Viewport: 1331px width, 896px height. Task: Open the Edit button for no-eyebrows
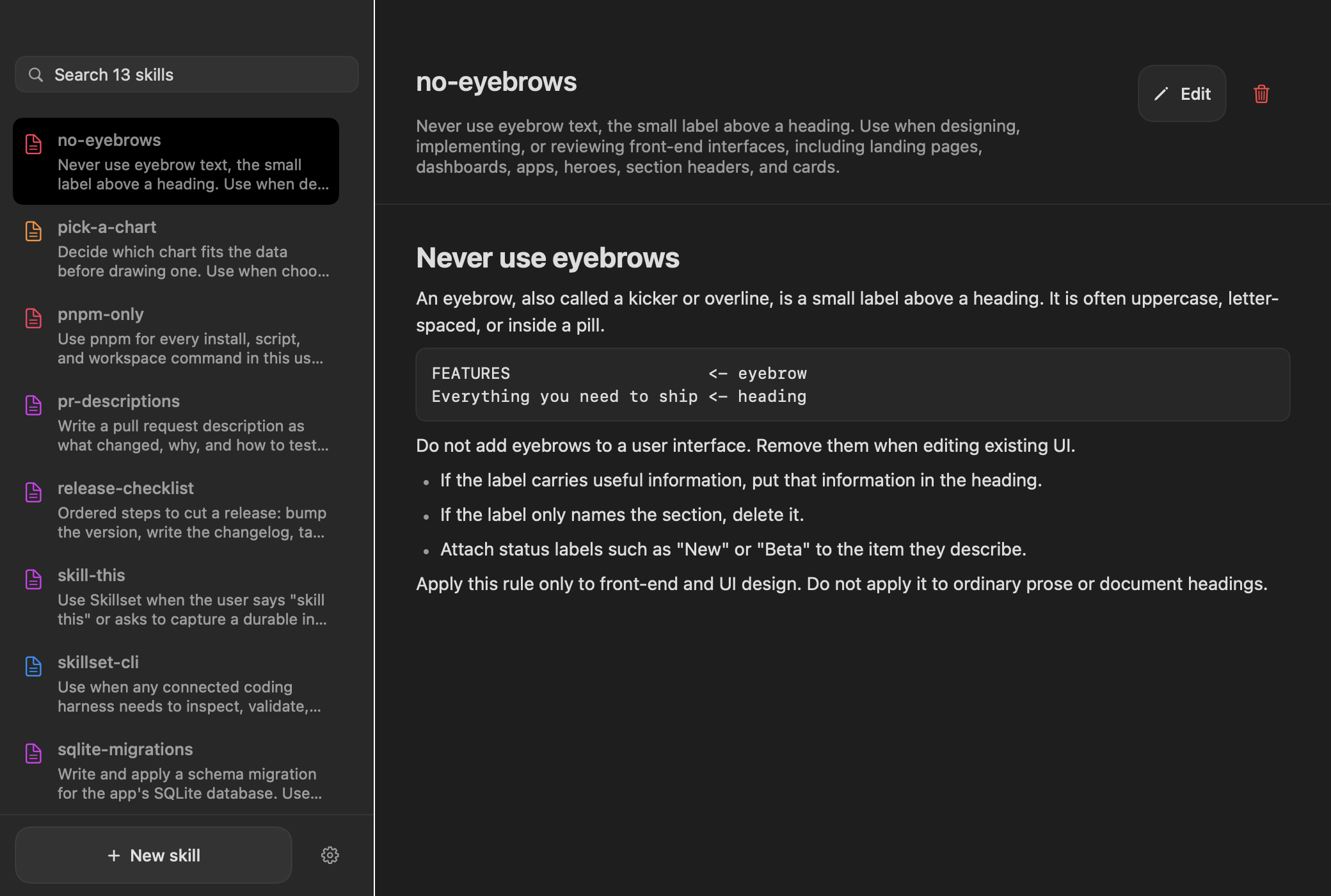point(1182,93)
